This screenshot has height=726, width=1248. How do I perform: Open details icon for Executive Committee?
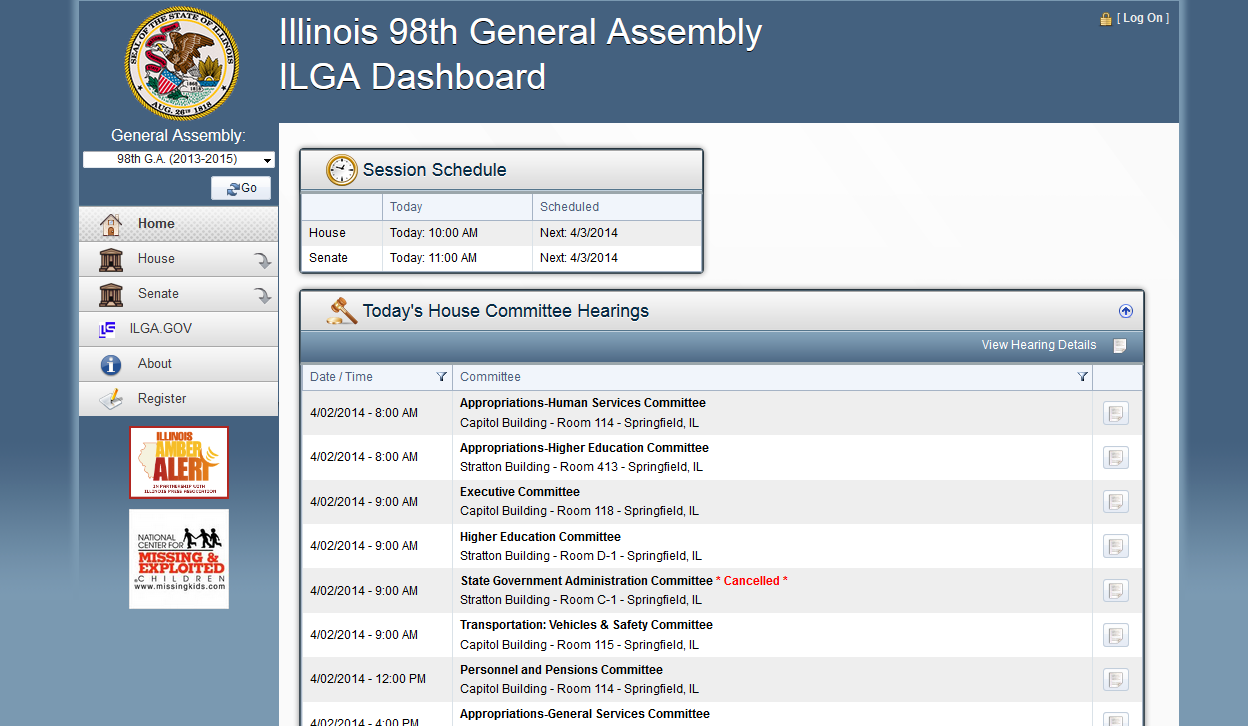coord(1116,501)
